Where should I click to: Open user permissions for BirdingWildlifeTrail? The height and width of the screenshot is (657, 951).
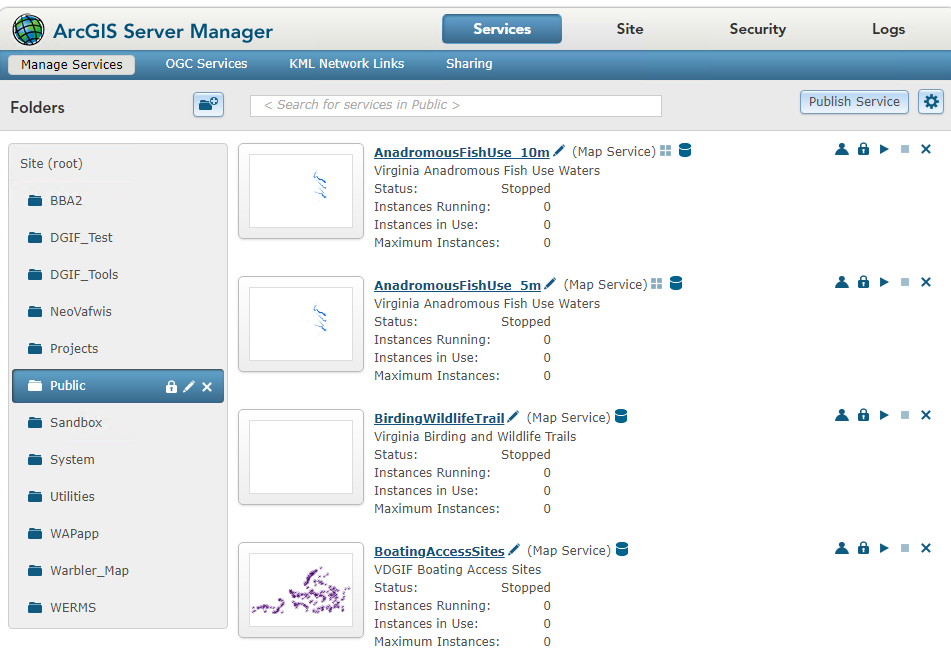point(842,415)
